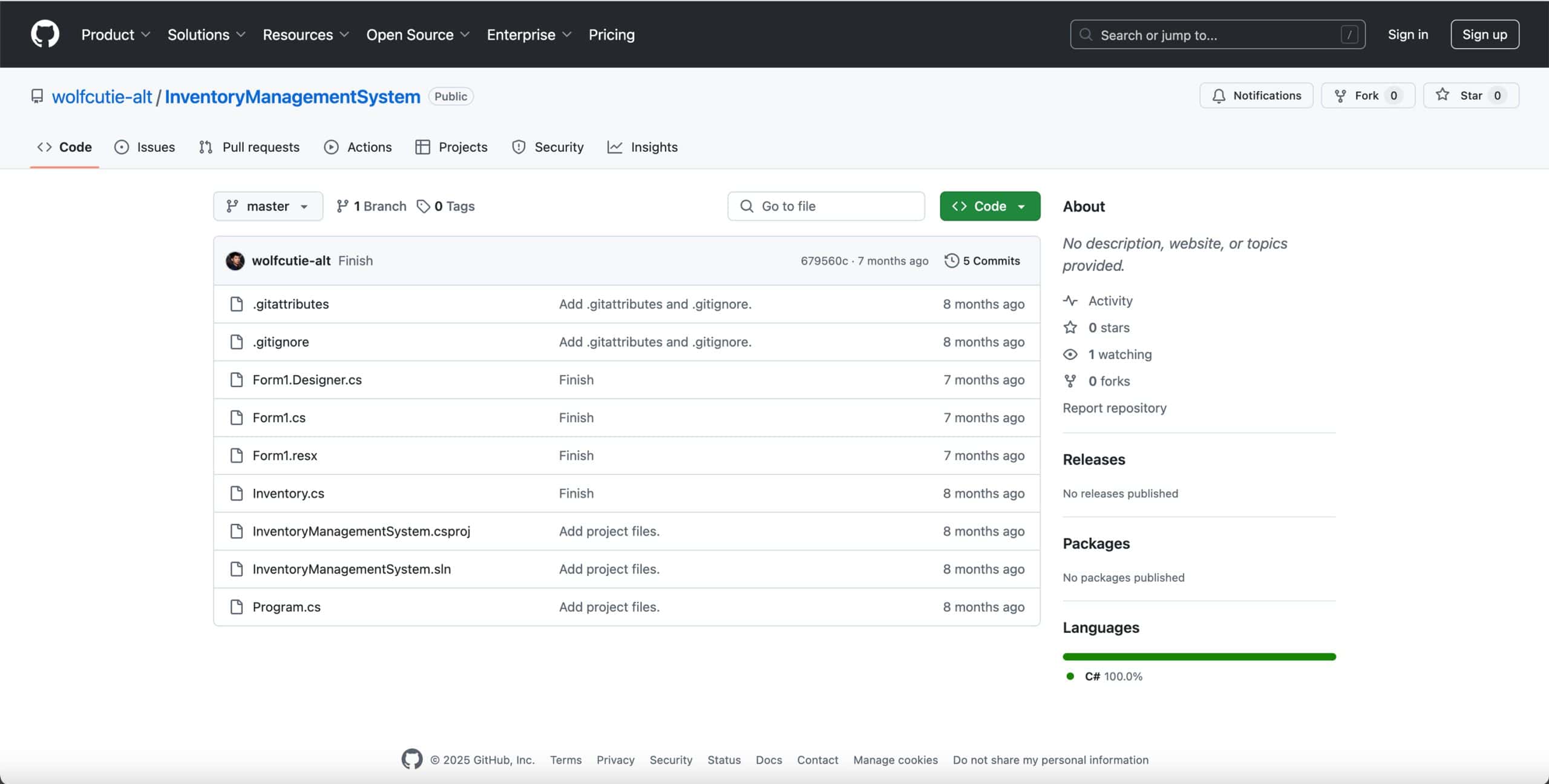Click the eye icon beside 1 watching
This screenshot has height=784, width=1549.
[1070, 354]
